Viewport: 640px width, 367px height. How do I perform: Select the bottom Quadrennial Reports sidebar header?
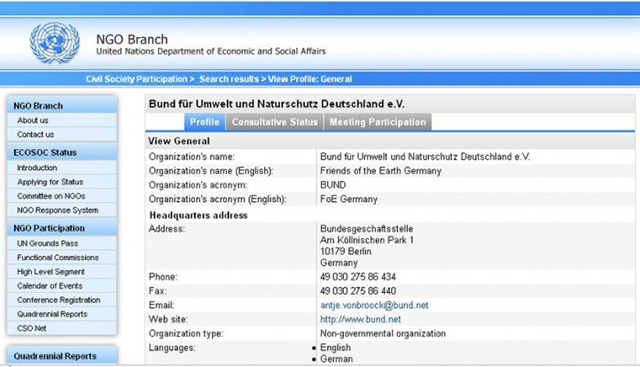pos(62,356)
